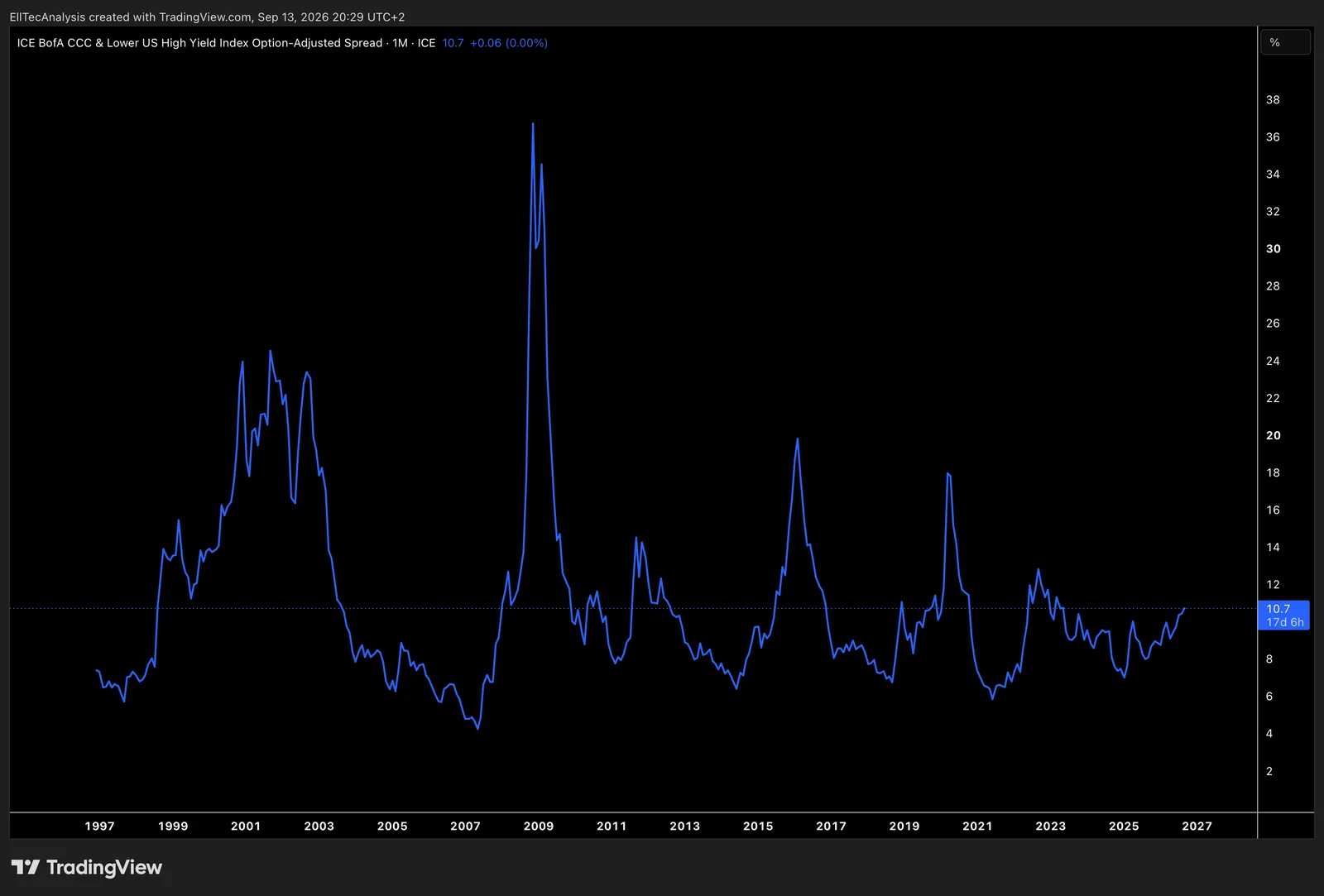This screenshot has height=896, width=1324.
Task: Click the 10.7 current price label on axis
Action: (1278, 609)
